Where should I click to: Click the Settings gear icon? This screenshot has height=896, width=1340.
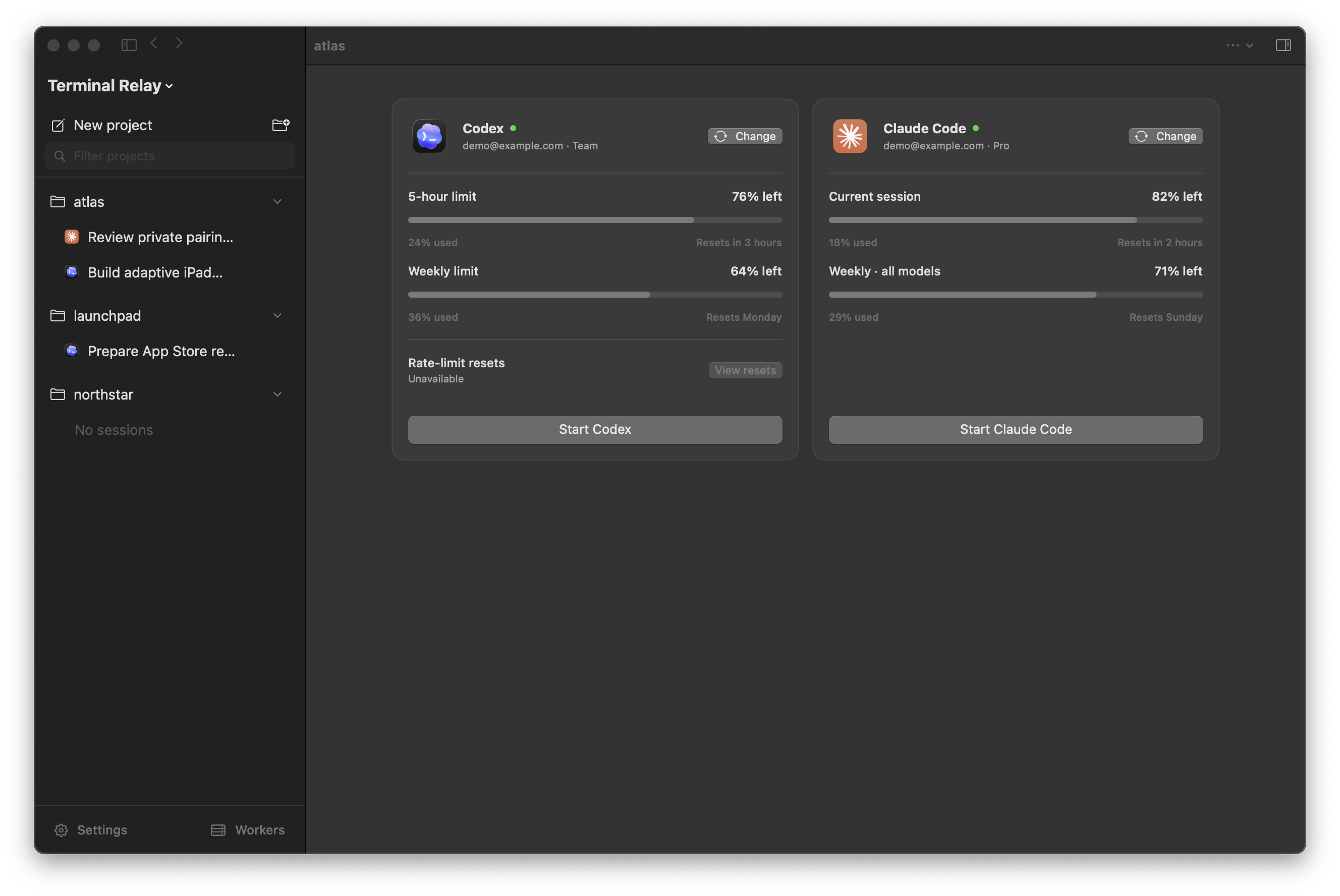(x=61, y=830)
